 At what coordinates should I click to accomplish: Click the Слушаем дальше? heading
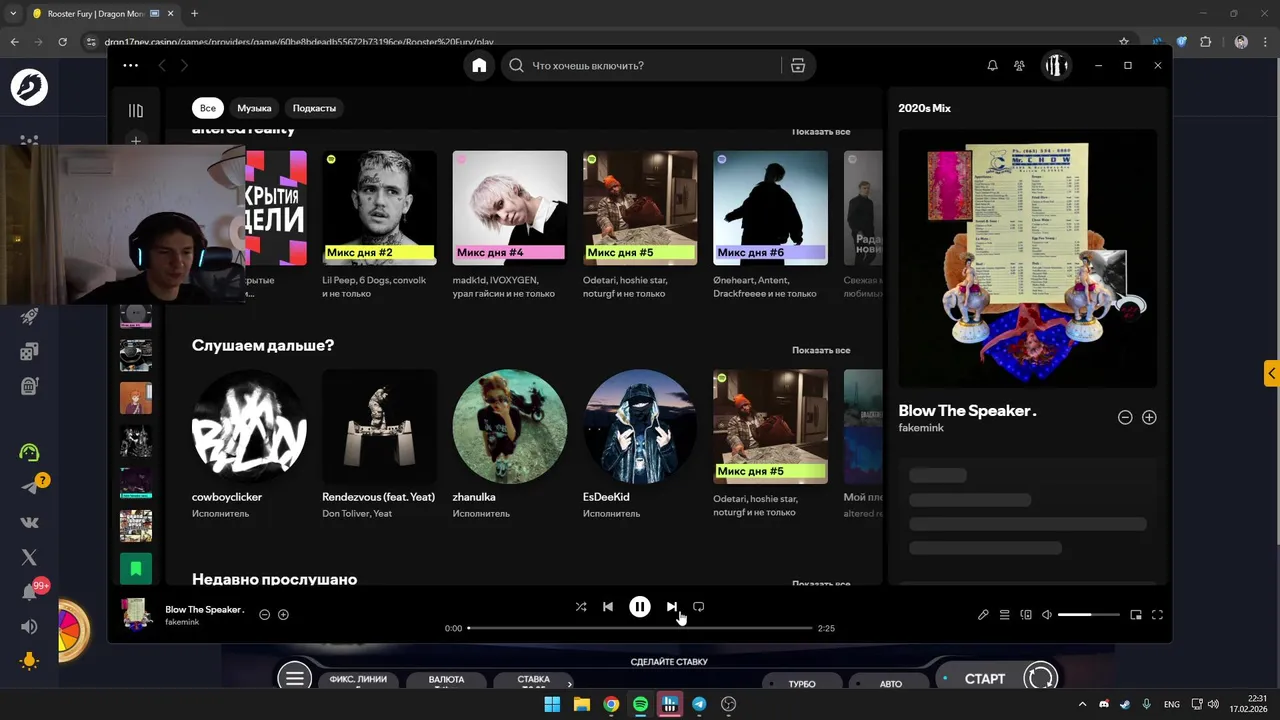pos(263,345)
